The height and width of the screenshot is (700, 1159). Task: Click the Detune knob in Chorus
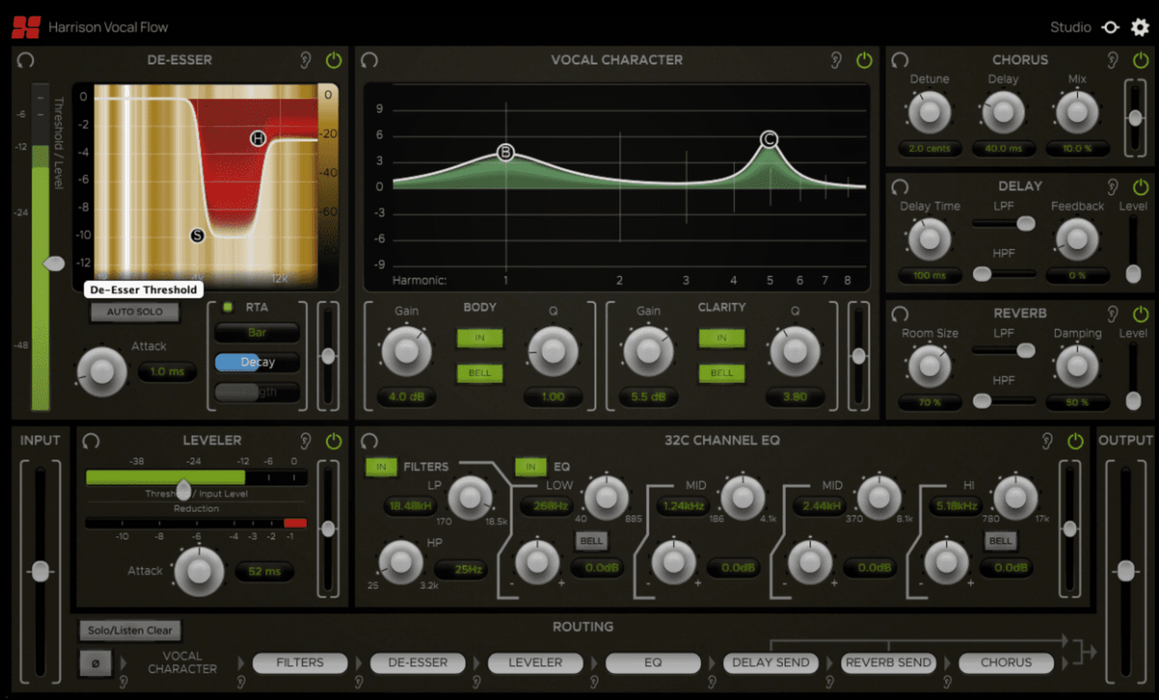929,112
